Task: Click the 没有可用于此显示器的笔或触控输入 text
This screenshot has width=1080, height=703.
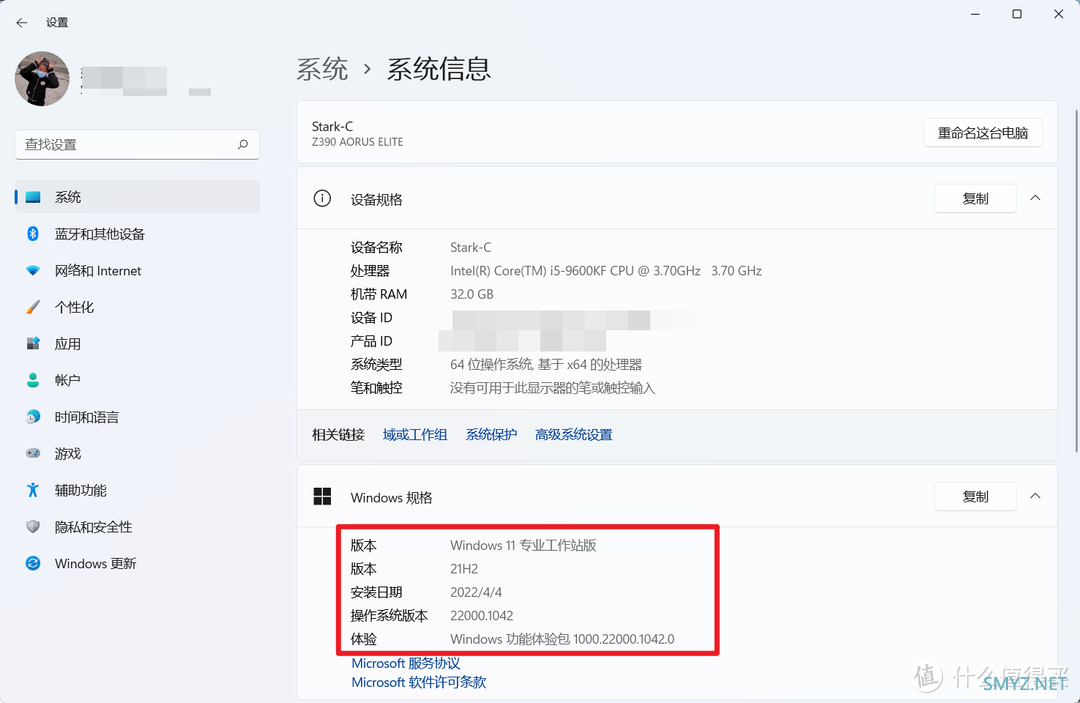Action: pos(552,388)
